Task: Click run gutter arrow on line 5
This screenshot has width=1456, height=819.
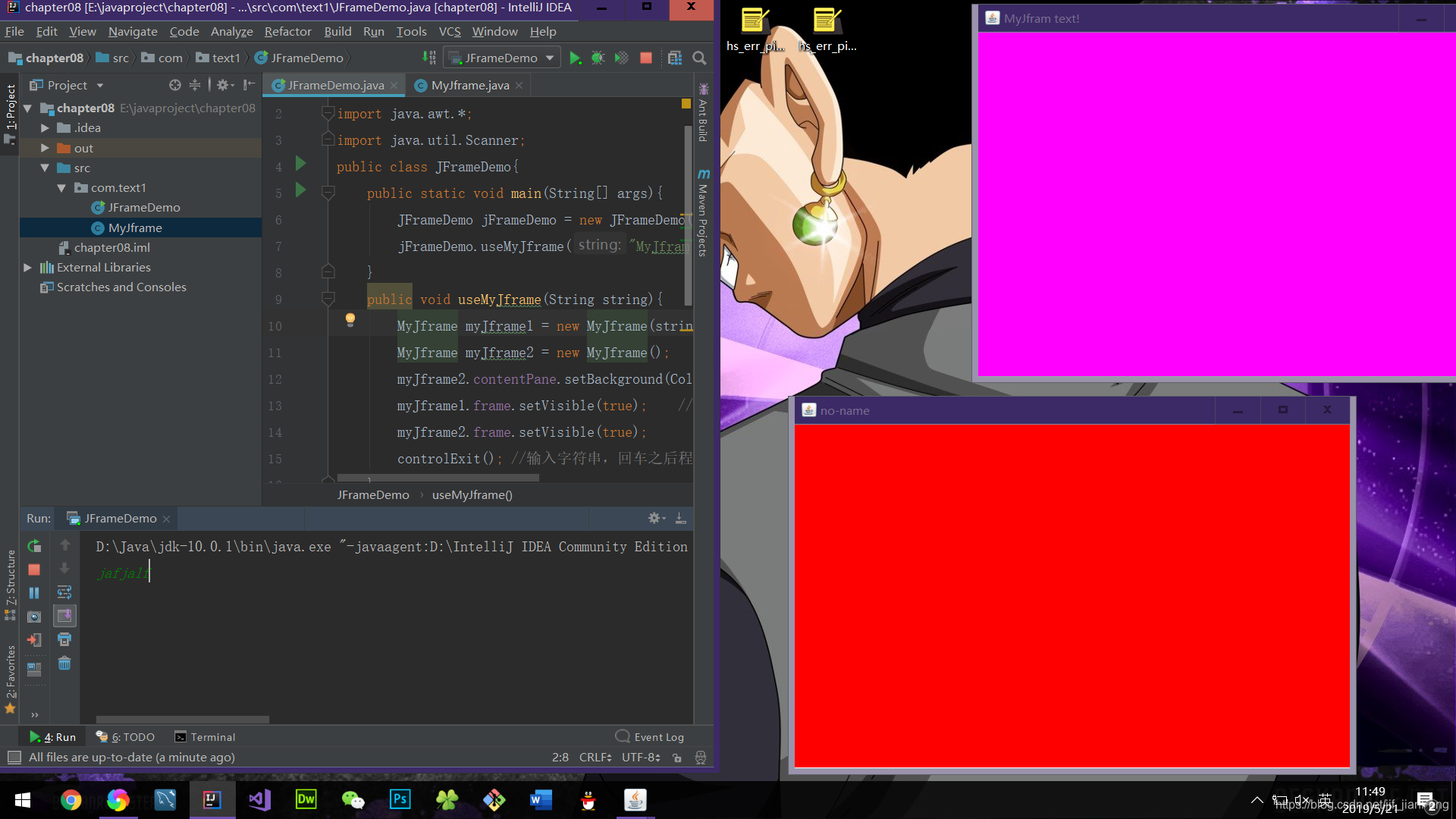Action: [300, 190]
